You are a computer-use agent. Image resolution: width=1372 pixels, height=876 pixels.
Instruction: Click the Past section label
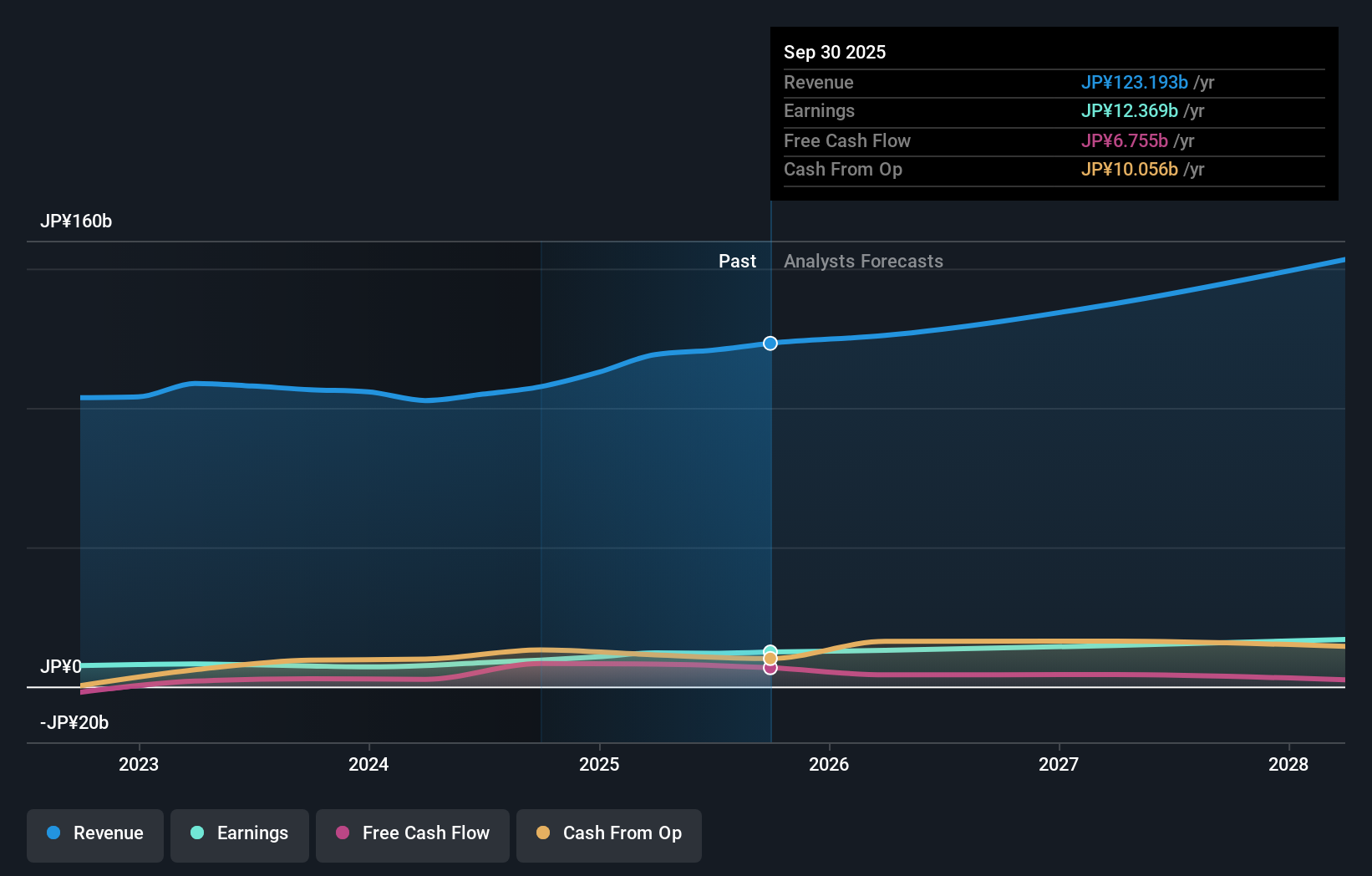[738, 261]
